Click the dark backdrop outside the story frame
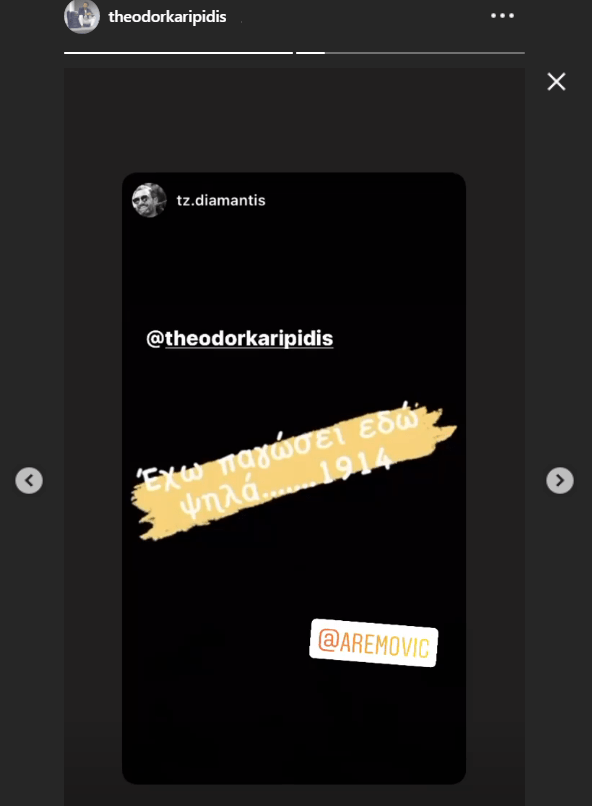 click(x=558, y=308)
